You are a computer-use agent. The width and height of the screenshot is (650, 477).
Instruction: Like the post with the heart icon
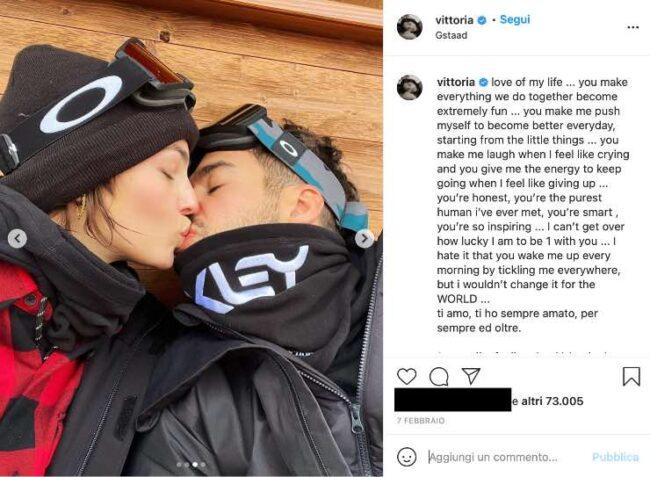(406, 376)
